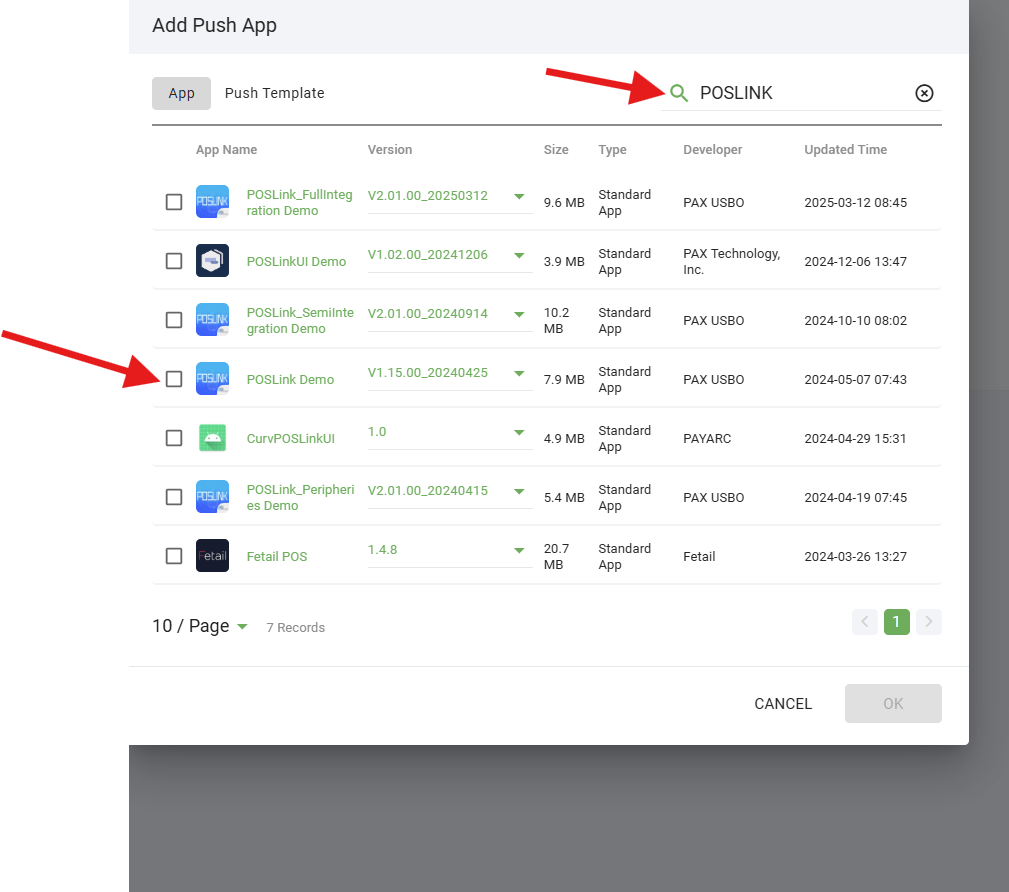Click the CANCEL button
The width and height of the screenshot is (1009, 892).
pyautogui.click(x=782, y=703)
